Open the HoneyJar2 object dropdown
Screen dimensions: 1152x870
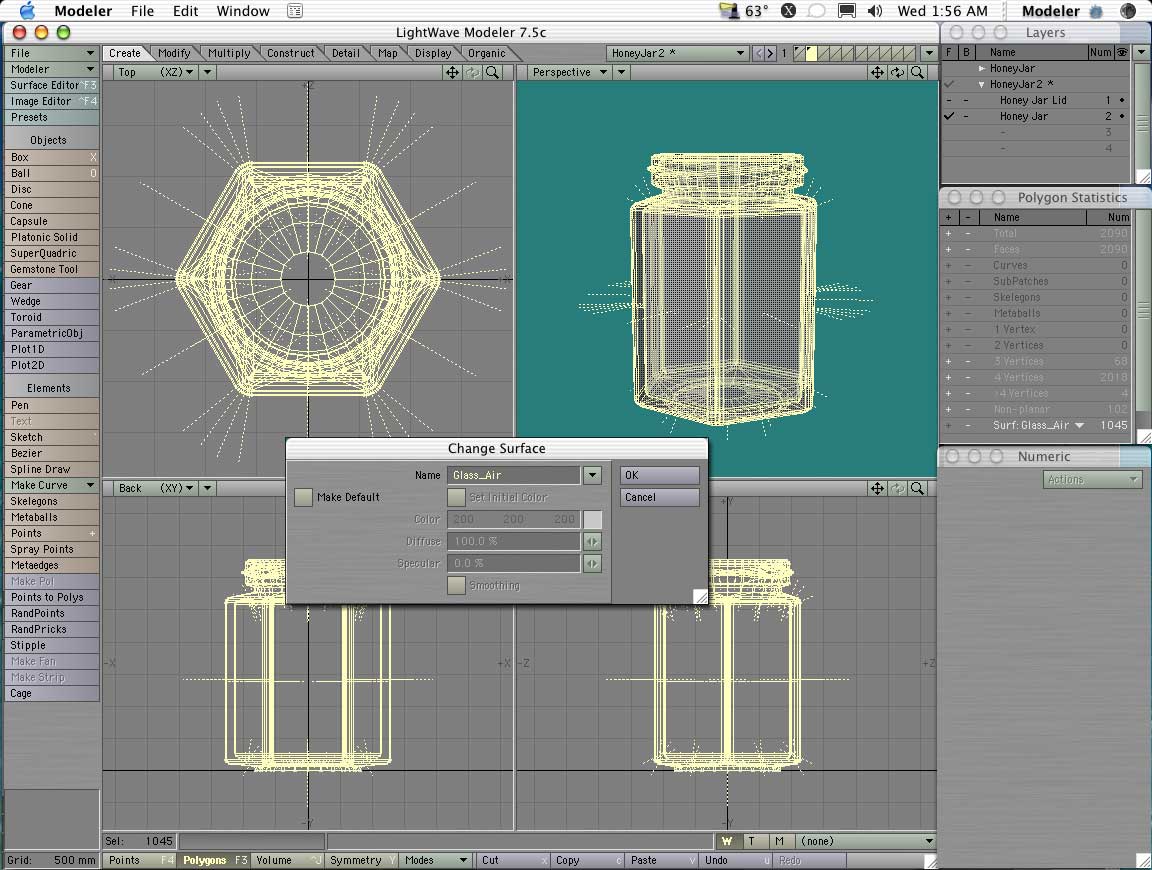click(677, 53)
